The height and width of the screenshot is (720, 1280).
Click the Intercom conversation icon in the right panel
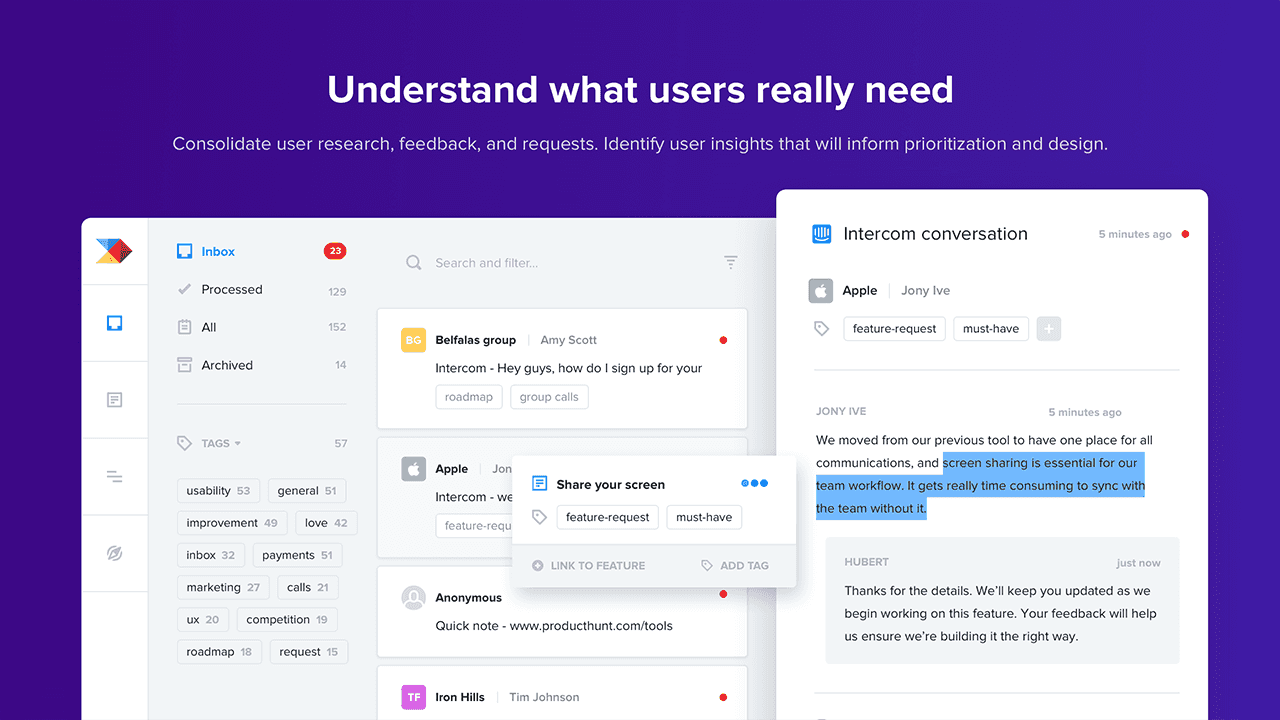821,233
